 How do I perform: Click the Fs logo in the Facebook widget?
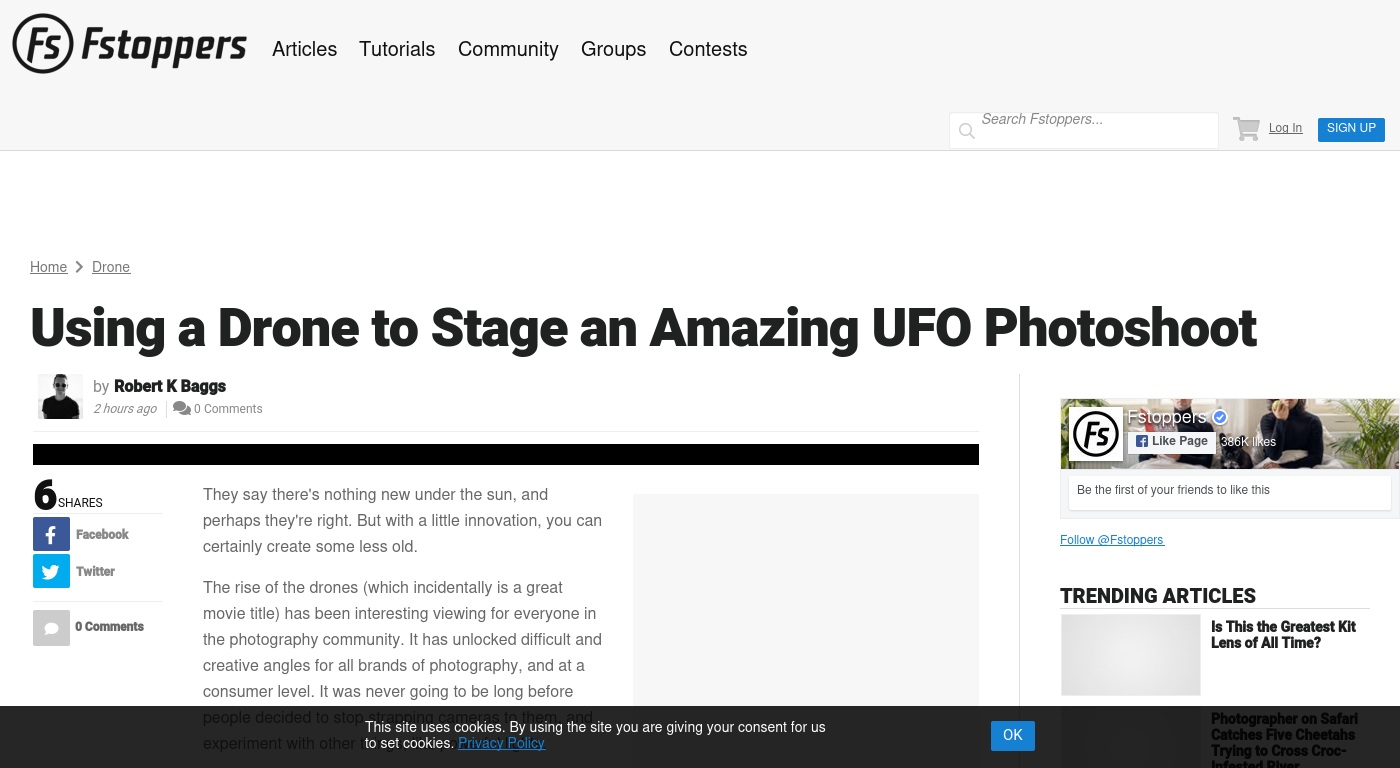pos(1096,434)
